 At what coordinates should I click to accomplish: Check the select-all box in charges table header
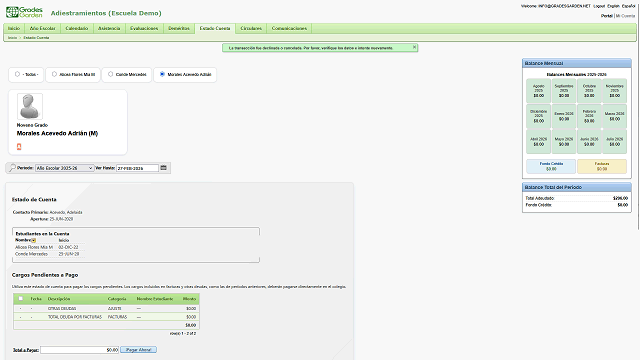pos(20,298)
